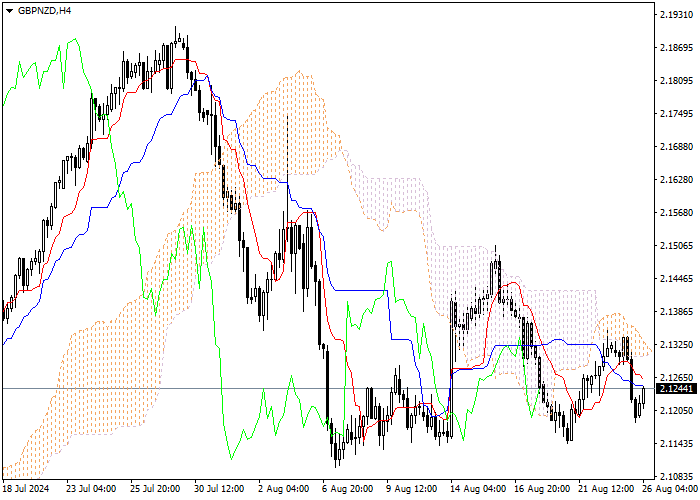
Task: Click the 2.13865 price axis label
Action: (x=676, y=312)
